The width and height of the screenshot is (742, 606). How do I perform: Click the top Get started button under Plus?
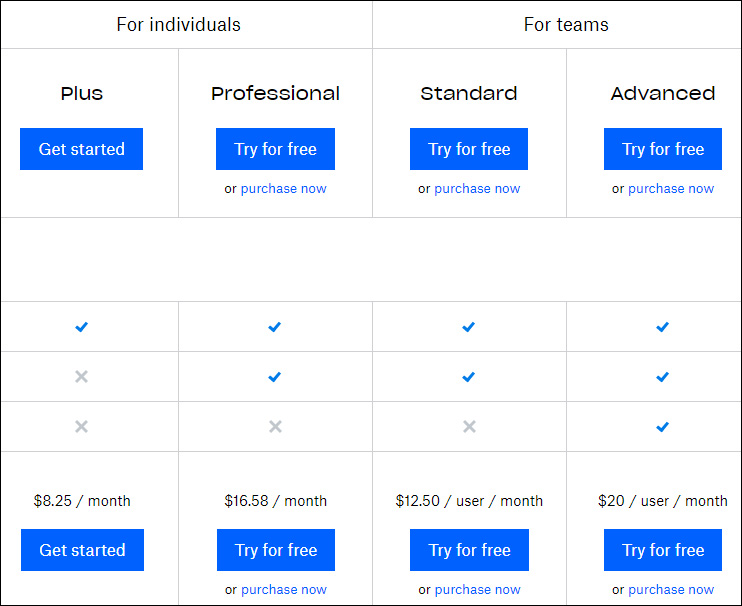point(81,149)
